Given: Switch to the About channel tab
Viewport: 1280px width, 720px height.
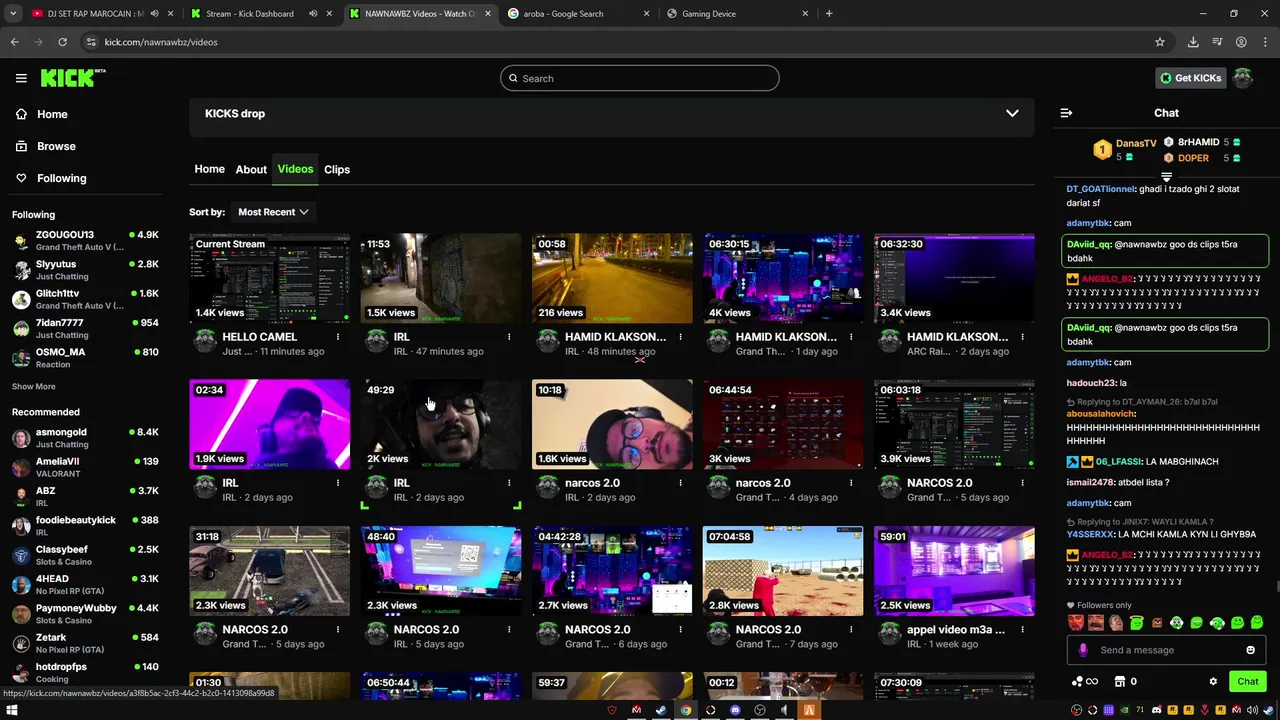Looking at the screenshot, I should pyautogui.click(x=251, y=169).
